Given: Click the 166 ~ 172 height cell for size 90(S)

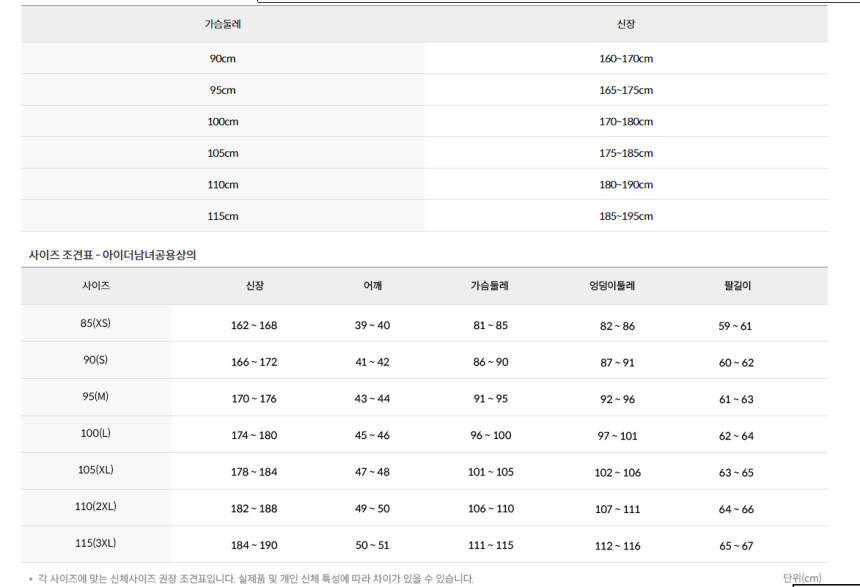Looking at the screenshot, I should [254, 362].
